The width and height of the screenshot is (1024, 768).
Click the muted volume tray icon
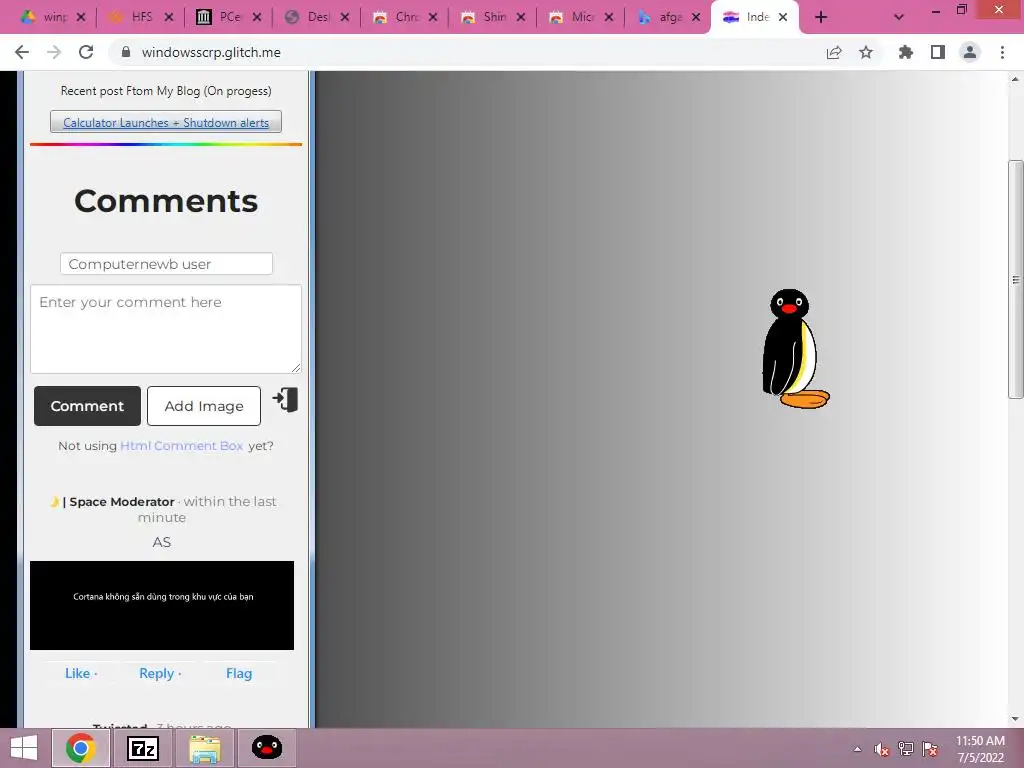pyautogui.click(x=882, y=749)
